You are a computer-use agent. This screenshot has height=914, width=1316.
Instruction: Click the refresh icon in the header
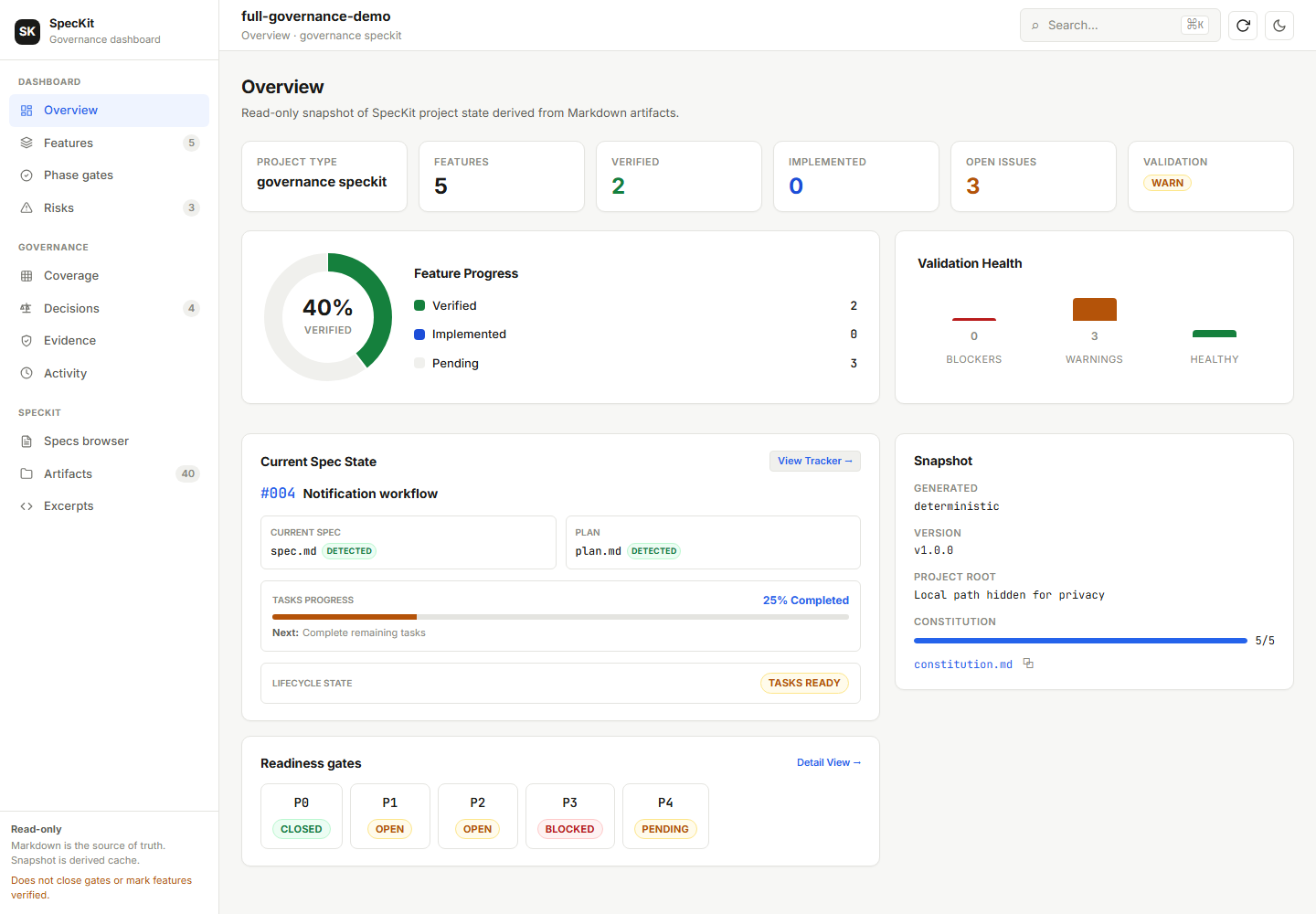[1243, 26]
